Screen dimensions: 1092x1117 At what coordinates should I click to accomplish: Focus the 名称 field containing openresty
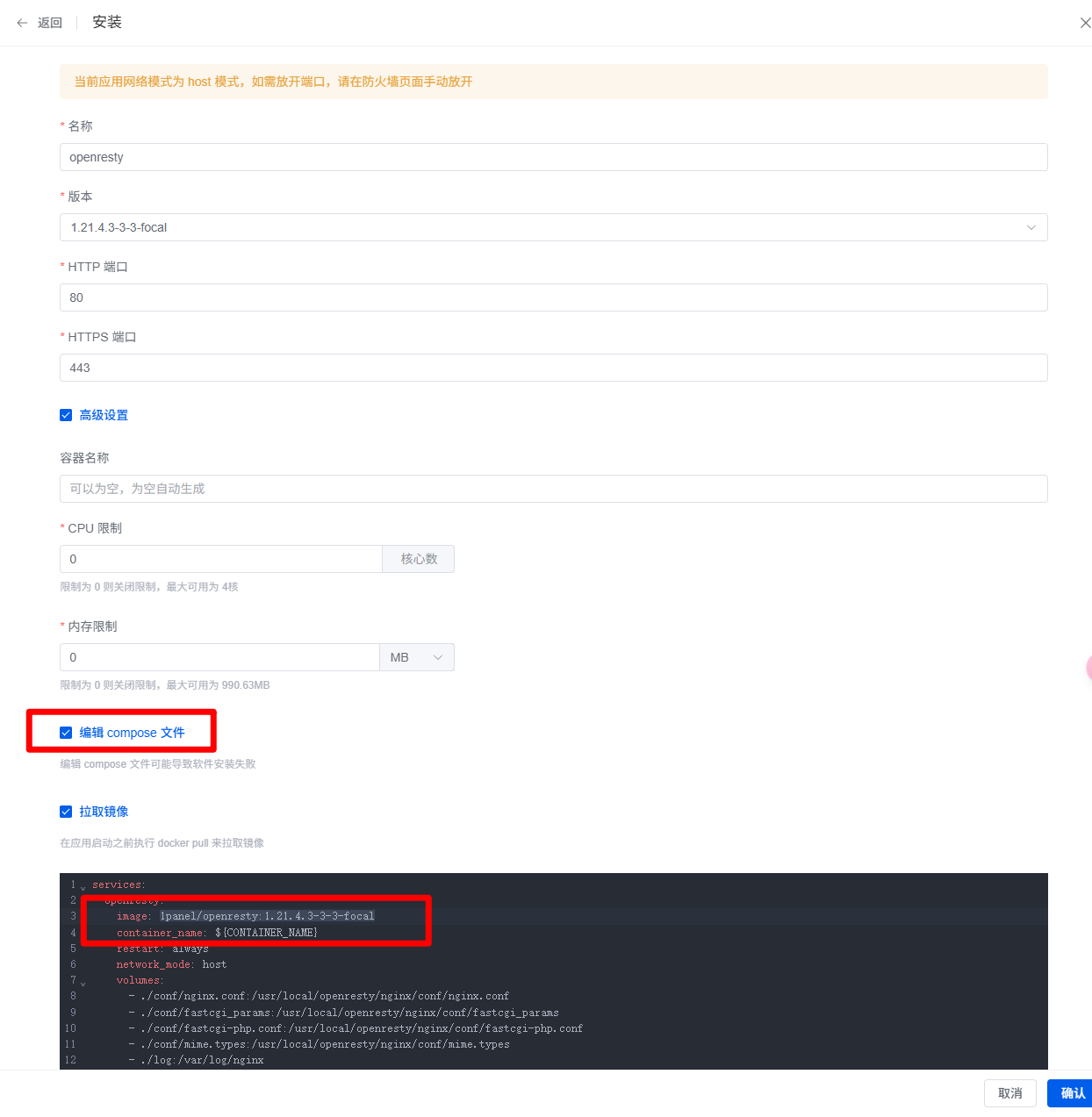pos(553,157)
